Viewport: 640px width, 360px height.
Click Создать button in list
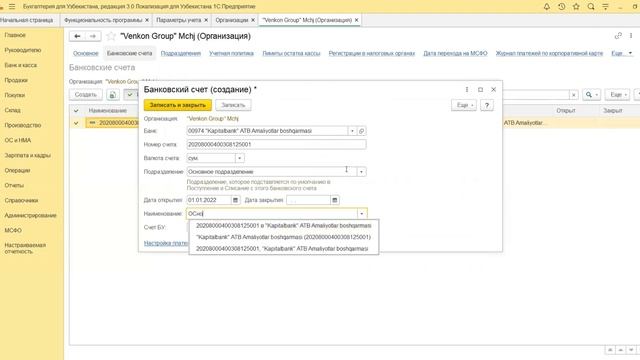click(86, 95)
